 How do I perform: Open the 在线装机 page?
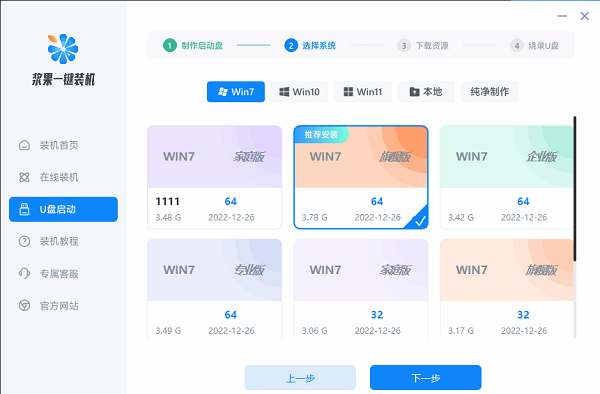click(64, 177)
